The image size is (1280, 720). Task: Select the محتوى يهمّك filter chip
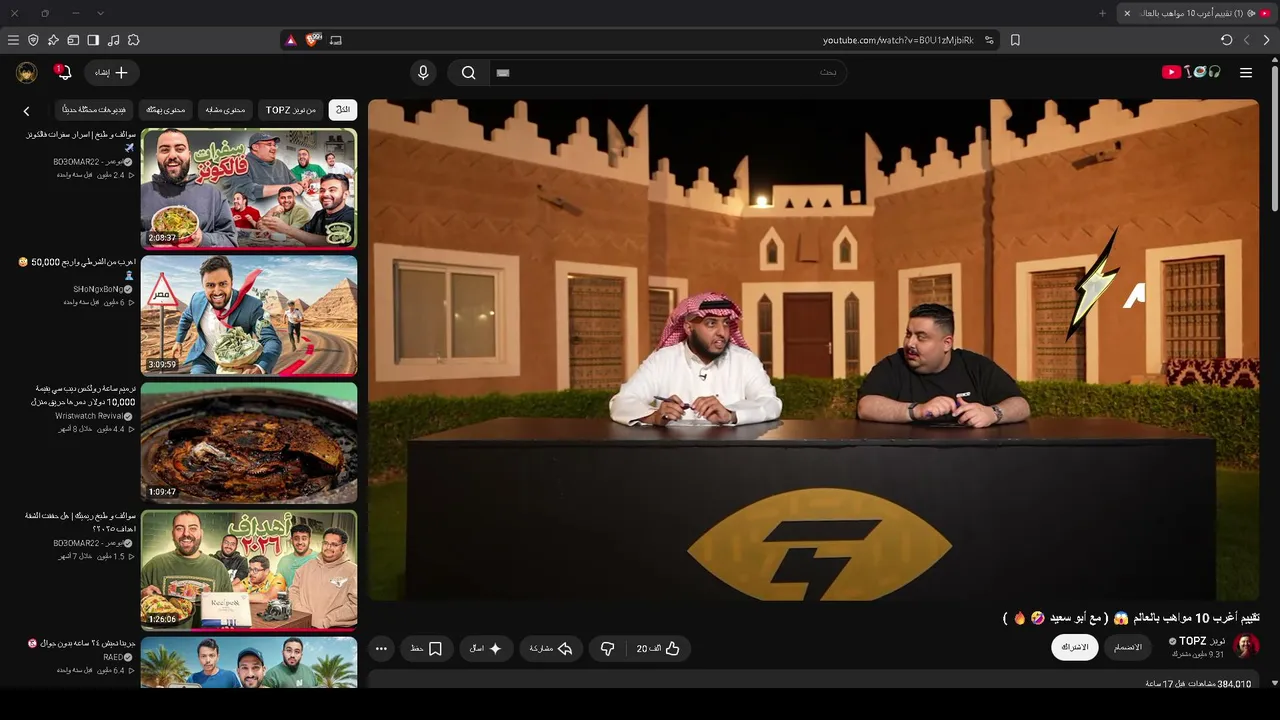click(x=166, y=110)
